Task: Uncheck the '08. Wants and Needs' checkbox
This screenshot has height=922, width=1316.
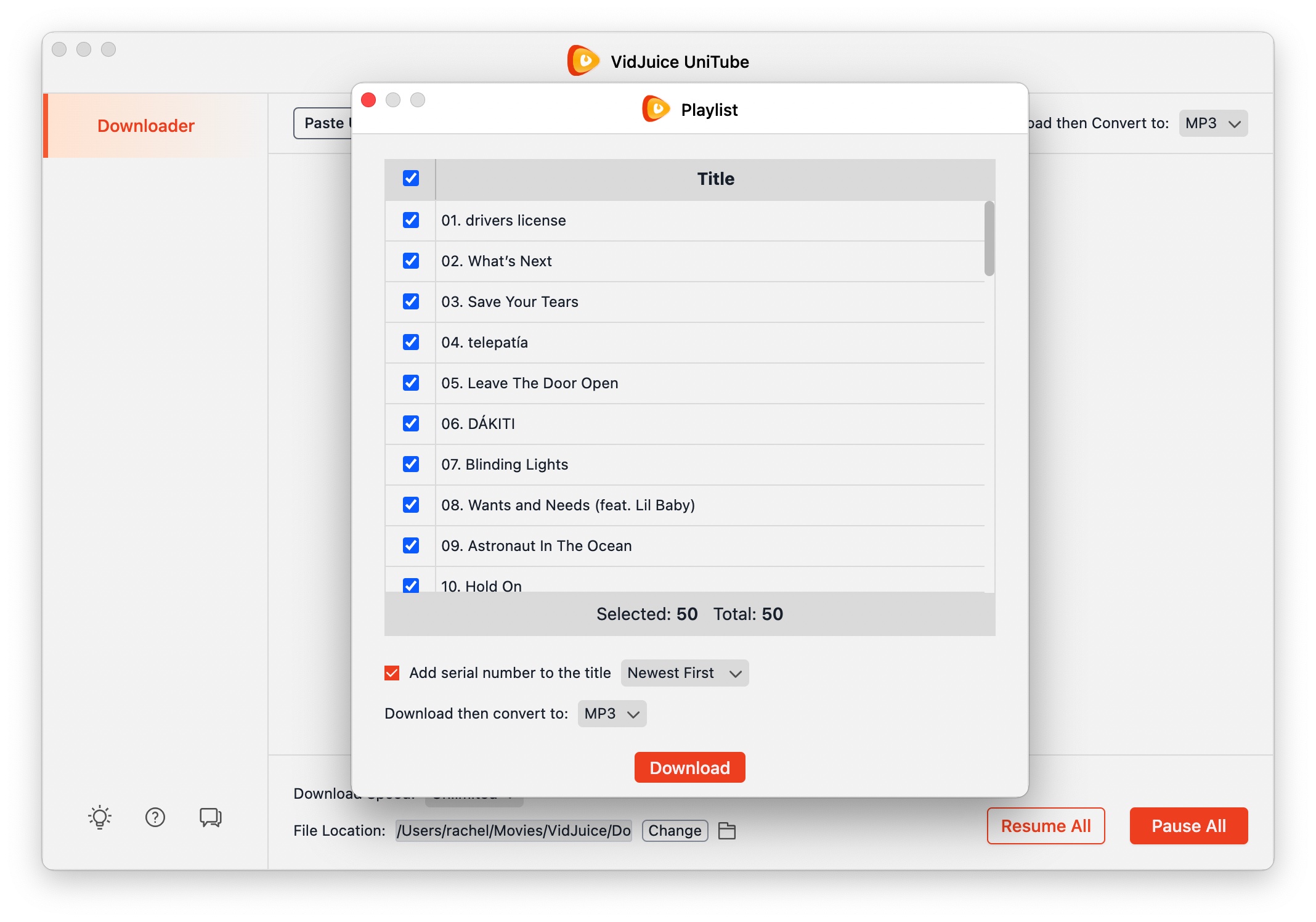Action: pyautogui.click(x=411, y=505)
